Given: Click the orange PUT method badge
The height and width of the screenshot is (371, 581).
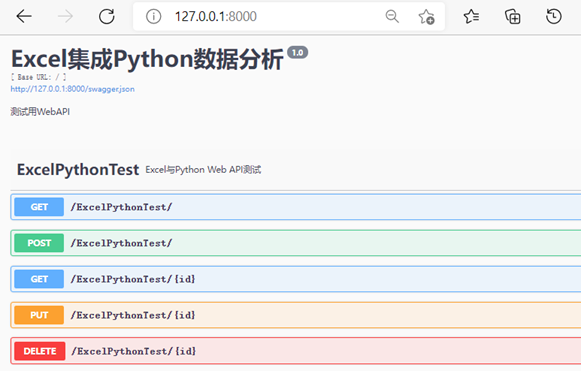Looking at the screenshot, I should point(39,315).
